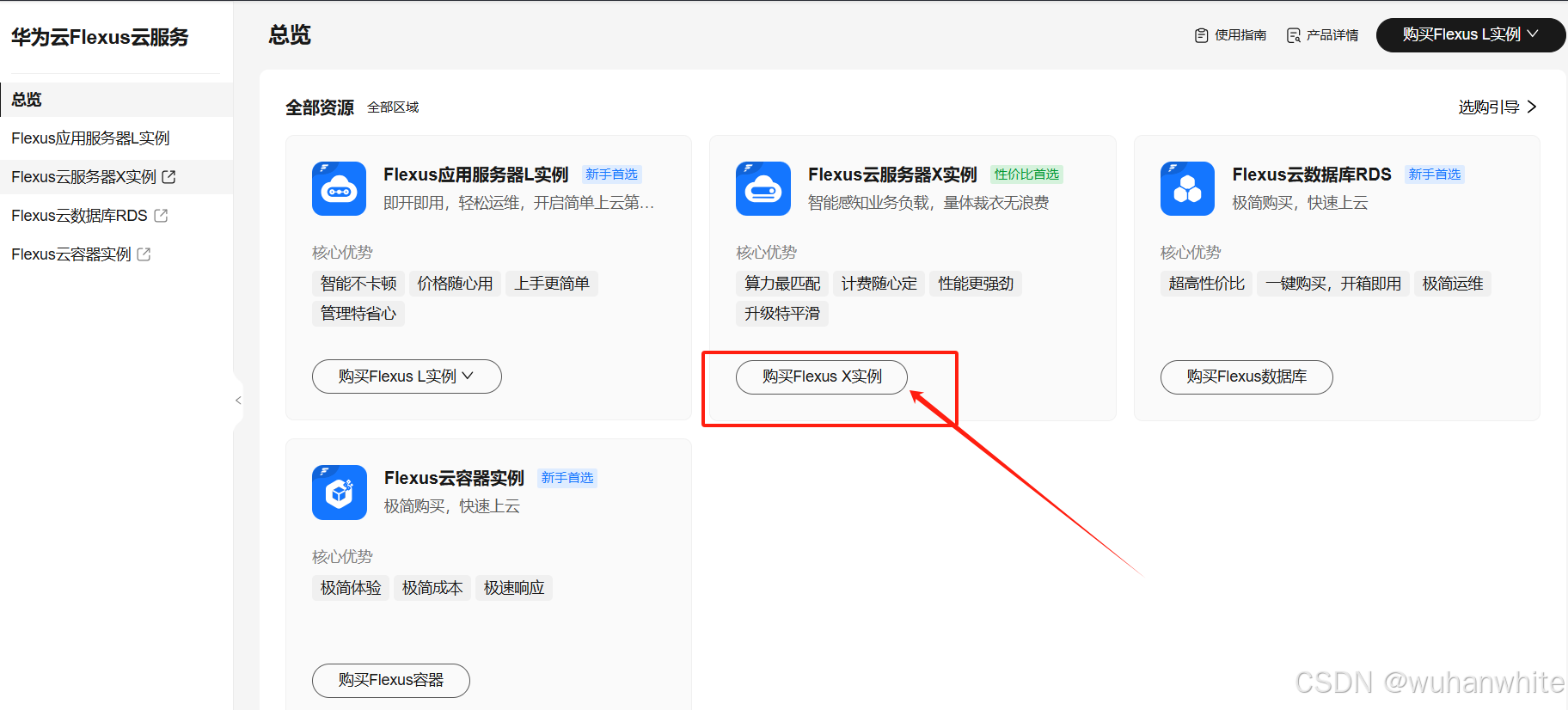Click the 全部资源 heading

pos(320,107)
